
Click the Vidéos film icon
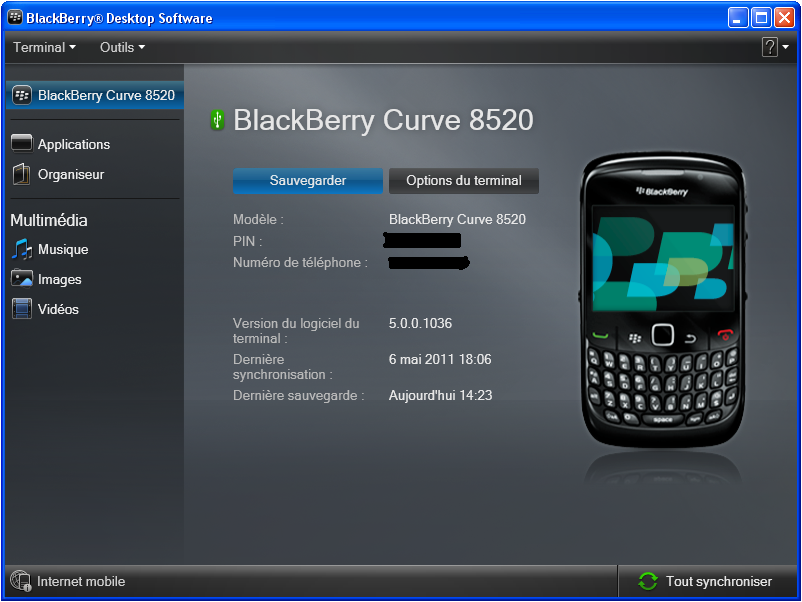21,308
